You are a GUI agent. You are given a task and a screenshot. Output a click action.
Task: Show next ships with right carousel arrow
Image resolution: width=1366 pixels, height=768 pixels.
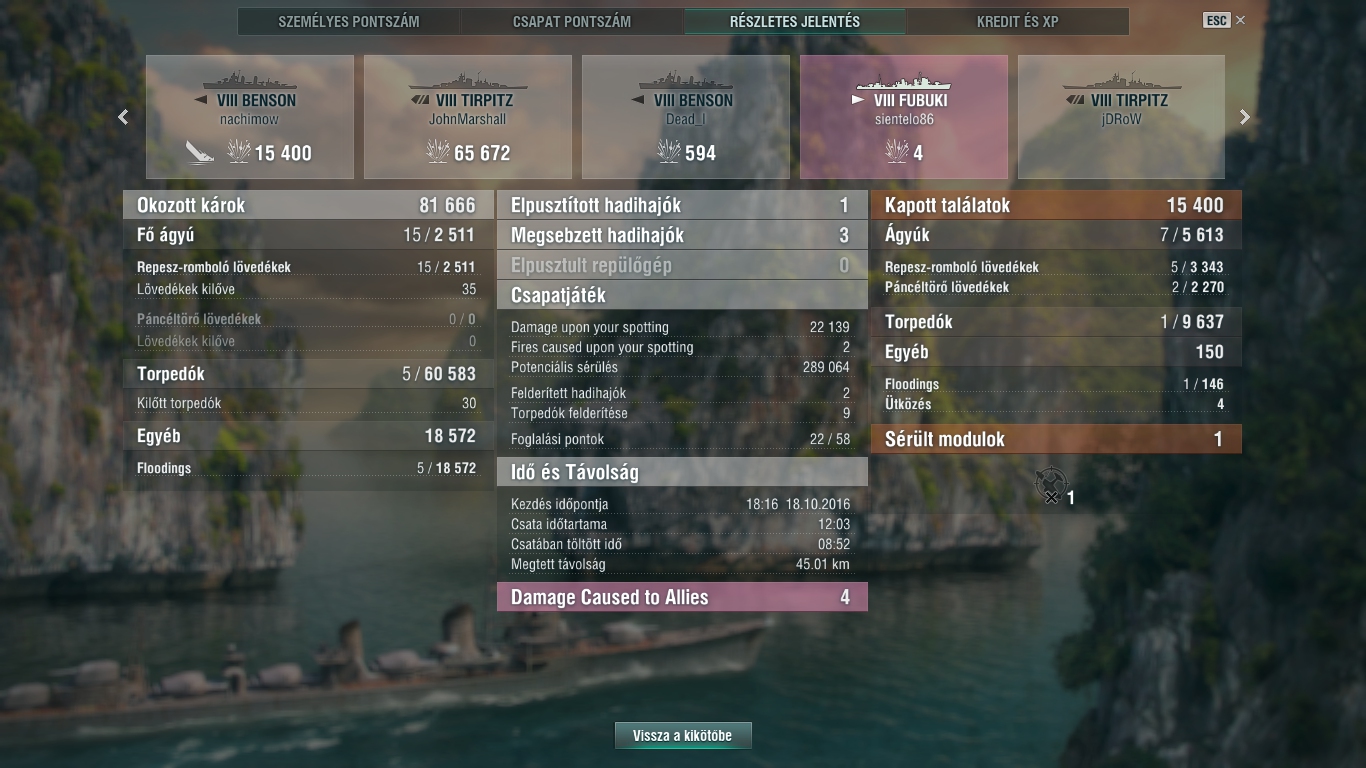point(1245,117)
